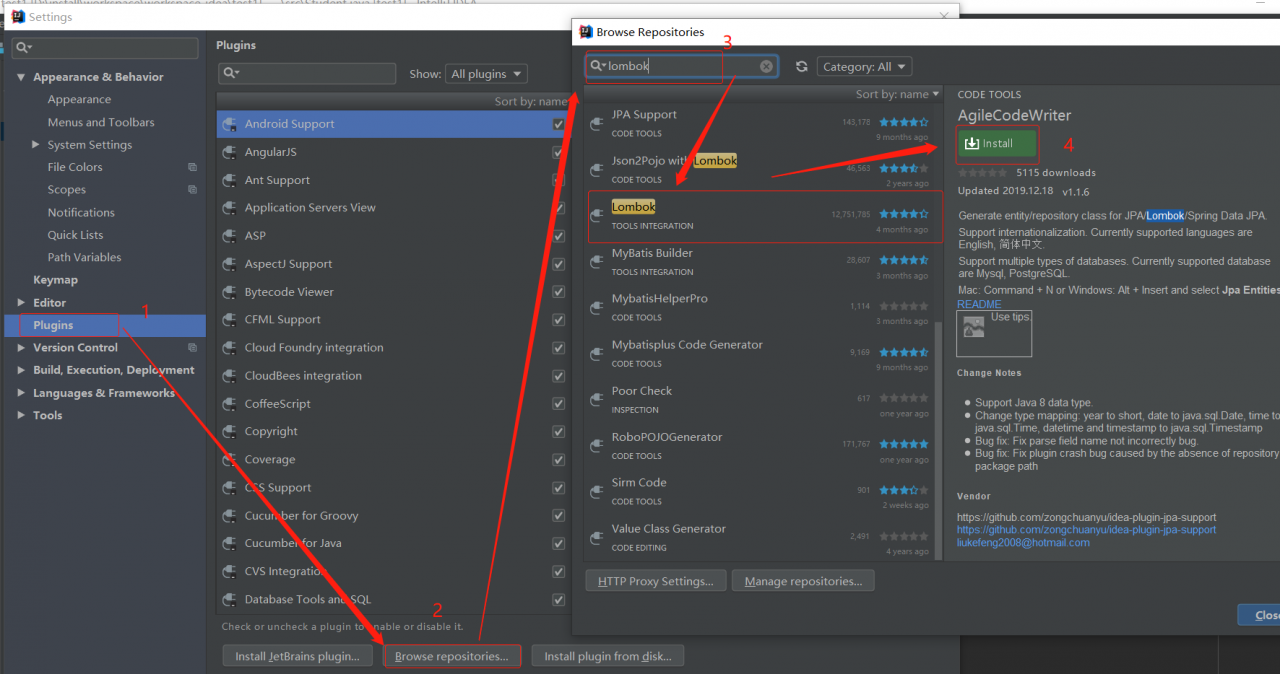Open Sort by name in Browse Repositories
1280x674 pixels.
coord(897,94)
